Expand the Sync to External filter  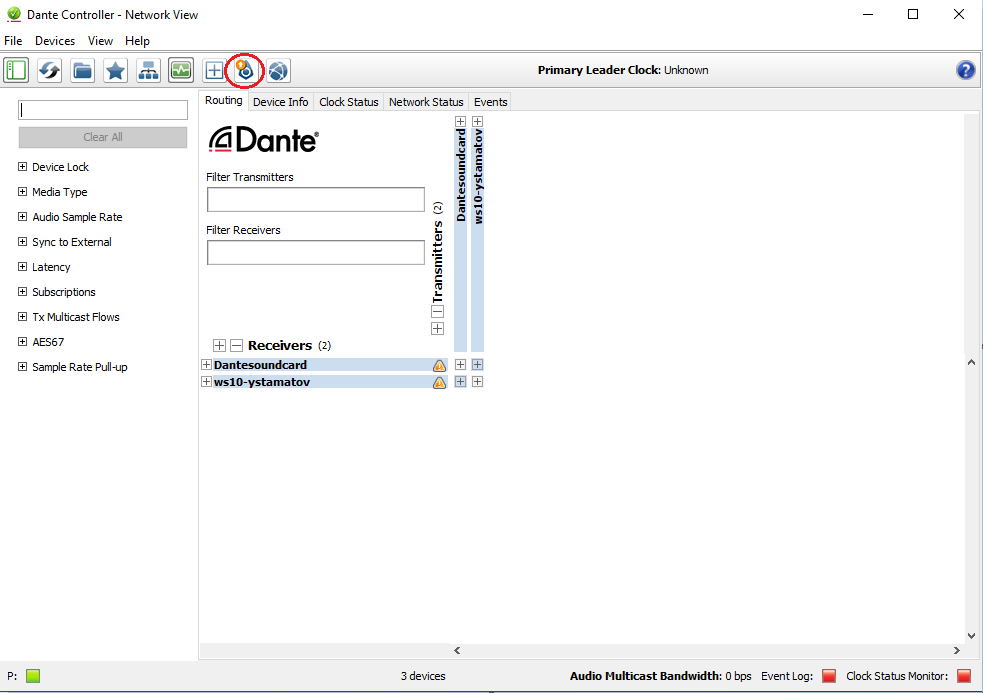pos(23,242)
